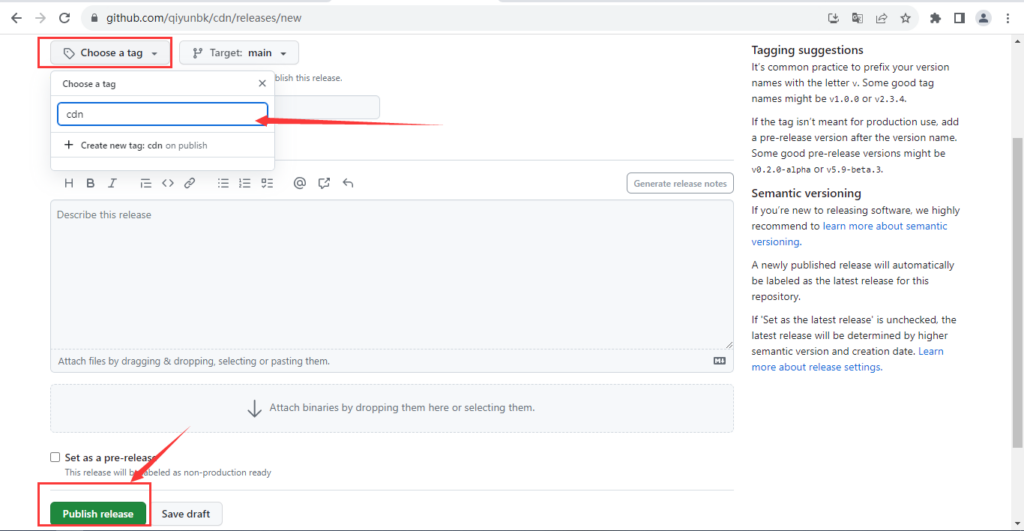Open the Chrome three-dot menu
The height and width of the screenshot is (531, 1024).
click(x=1008, y=18)
